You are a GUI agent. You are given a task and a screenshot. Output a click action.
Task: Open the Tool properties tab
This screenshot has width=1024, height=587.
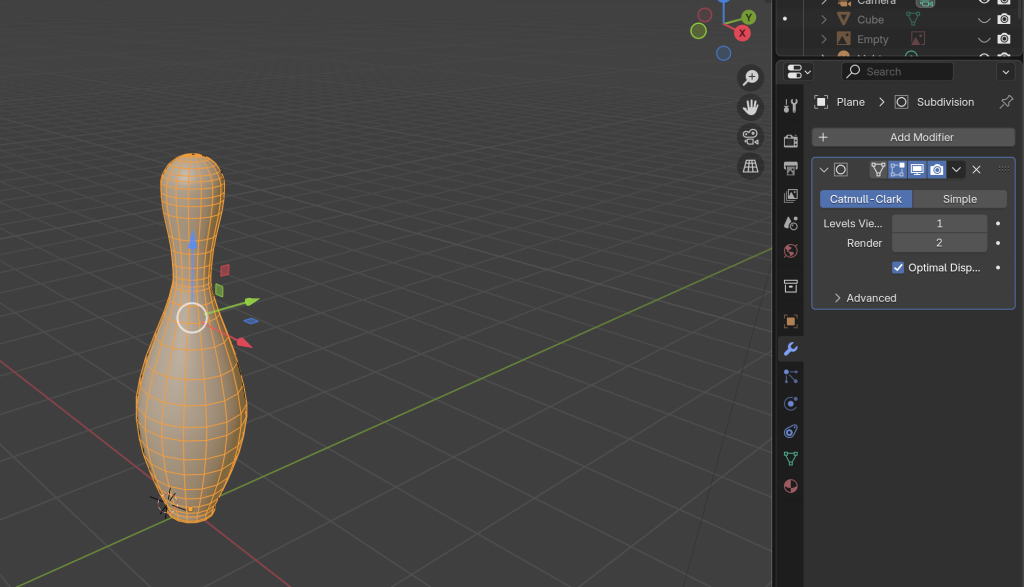(x=790, y=106)
